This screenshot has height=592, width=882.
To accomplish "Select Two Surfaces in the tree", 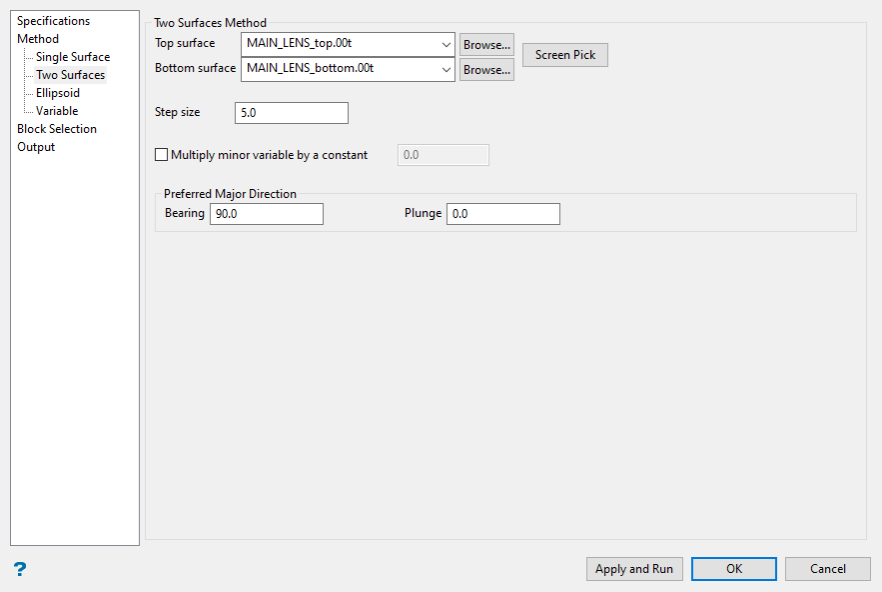I will (71, 75).
